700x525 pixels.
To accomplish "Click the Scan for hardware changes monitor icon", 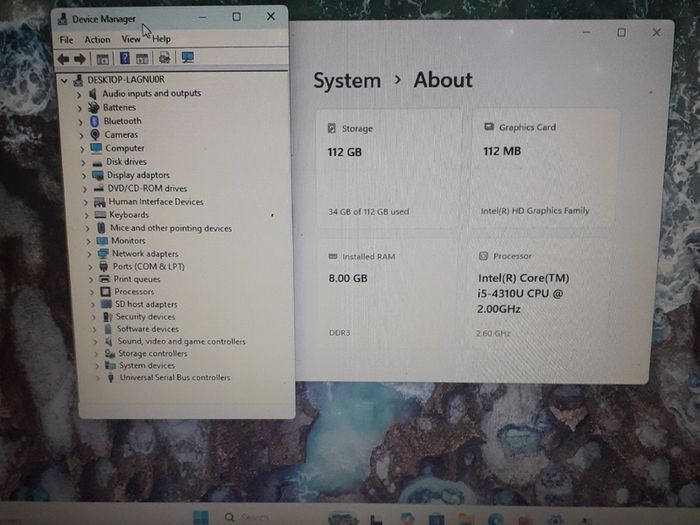I will click(x=188, y=57).
